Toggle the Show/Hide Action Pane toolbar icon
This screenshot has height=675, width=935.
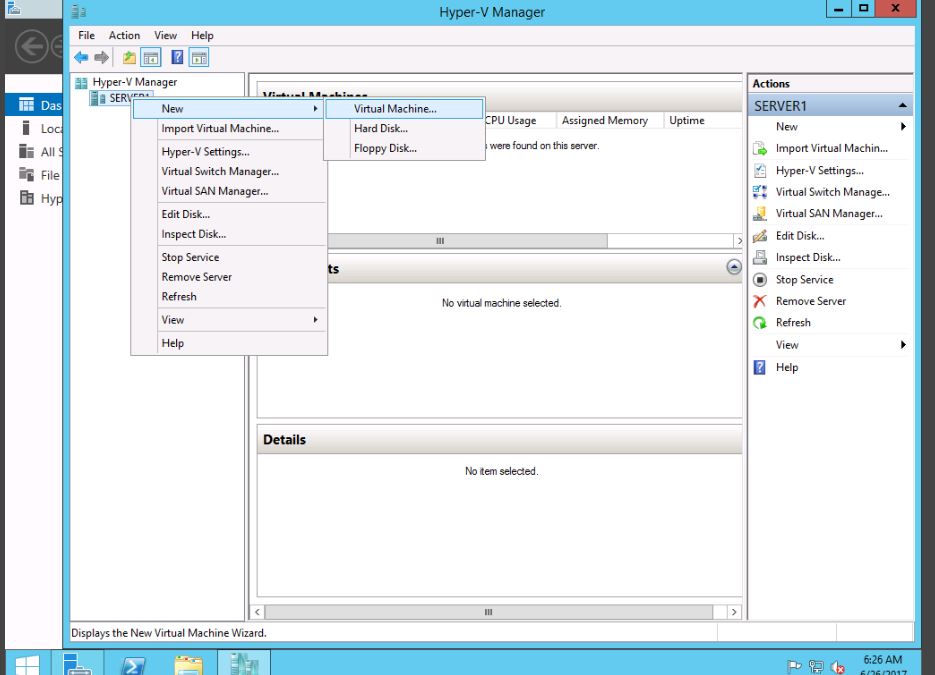point(199,58)
